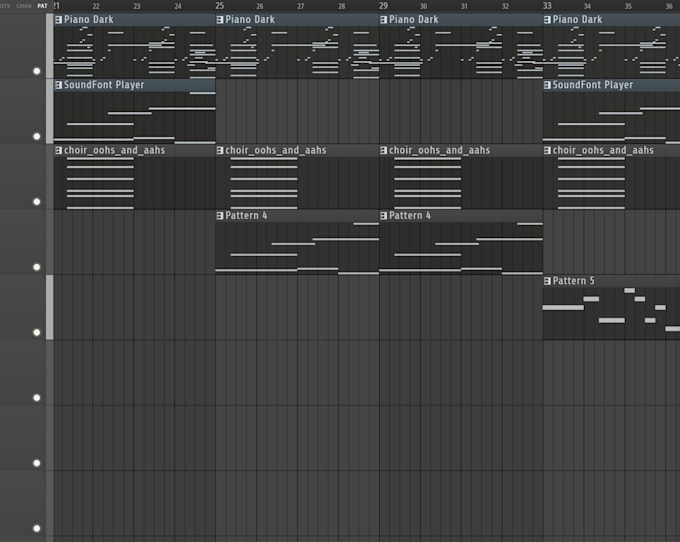Jump to bar 25 on the timeline ruler

point(220,6)
